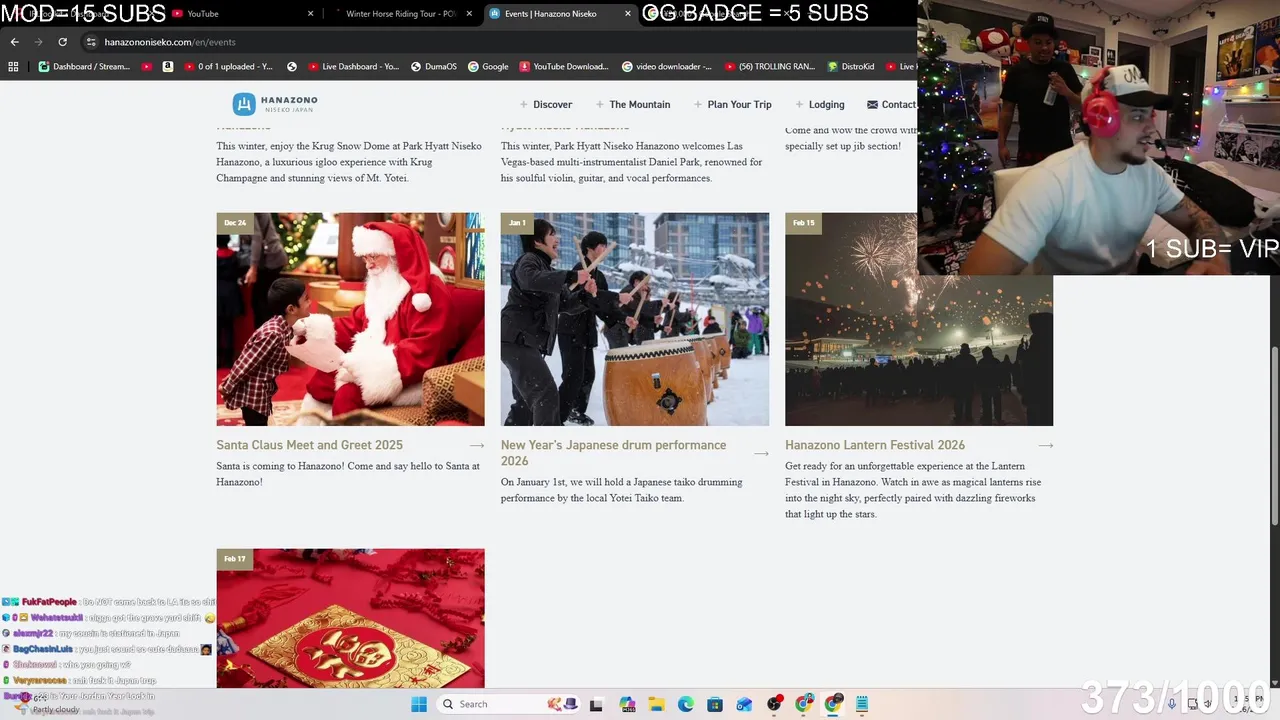Open the Amazon bookmark icon

coord(167,67)
